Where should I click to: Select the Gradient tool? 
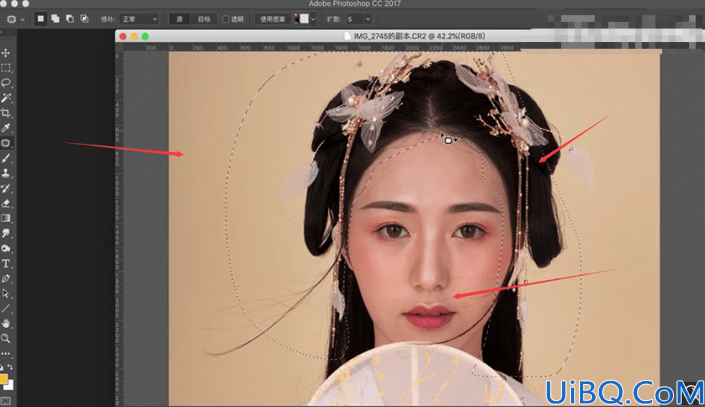6,218
